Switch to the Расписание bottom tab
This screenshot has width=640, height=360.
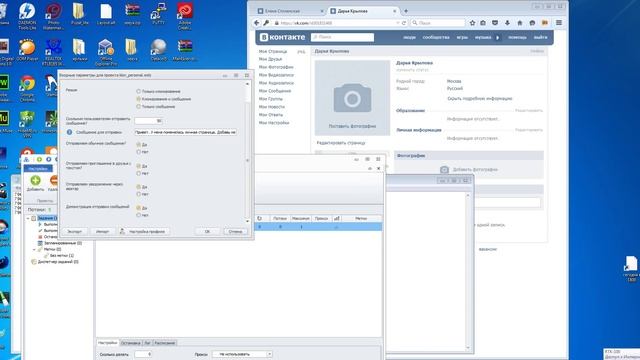coord(164,343)
